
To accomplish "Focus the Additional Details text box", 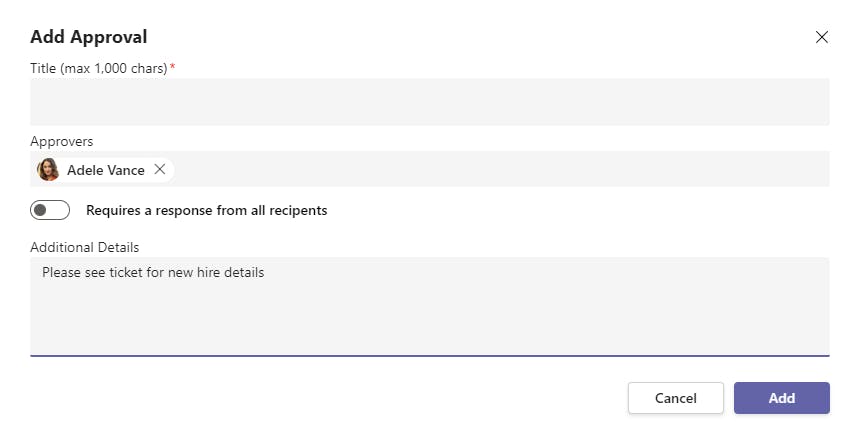I will [x=430, y=315].
